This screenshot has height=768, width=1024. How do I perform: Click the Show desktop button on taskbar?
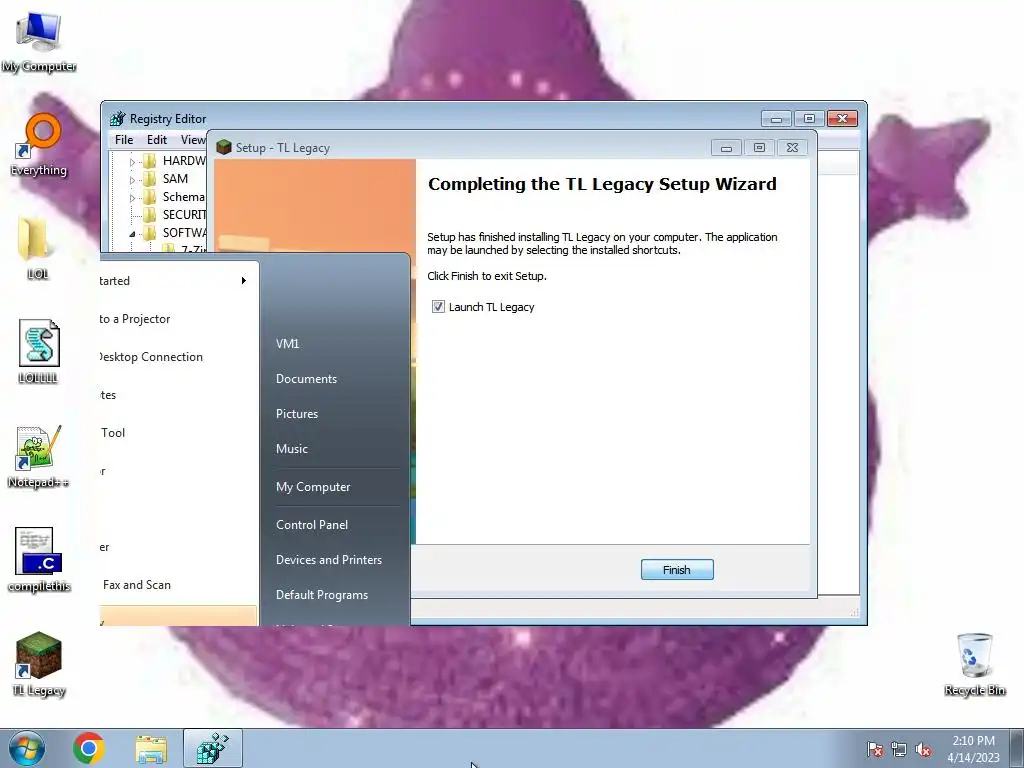[1017, 749]
